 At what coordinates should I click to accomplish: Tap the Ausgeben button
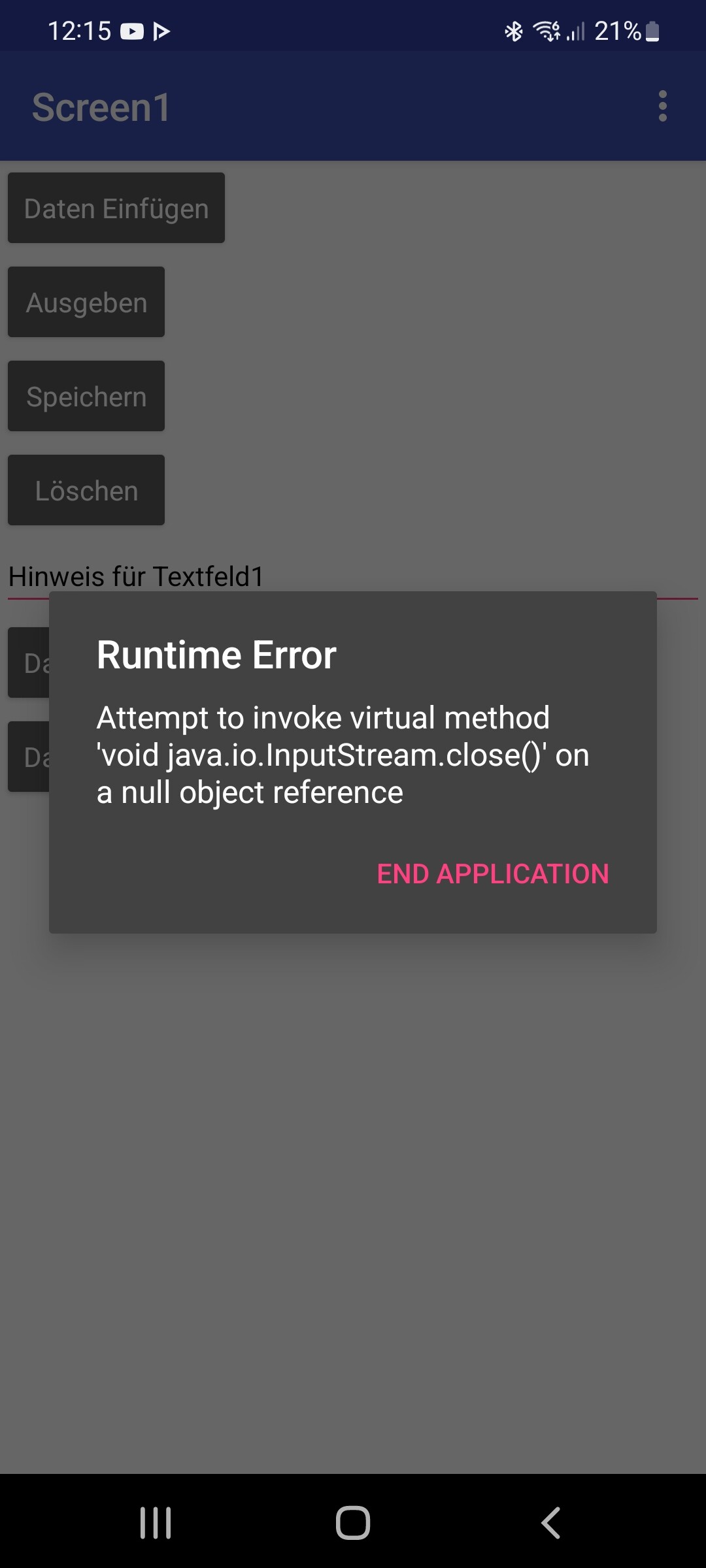click(x=86, y=302)
